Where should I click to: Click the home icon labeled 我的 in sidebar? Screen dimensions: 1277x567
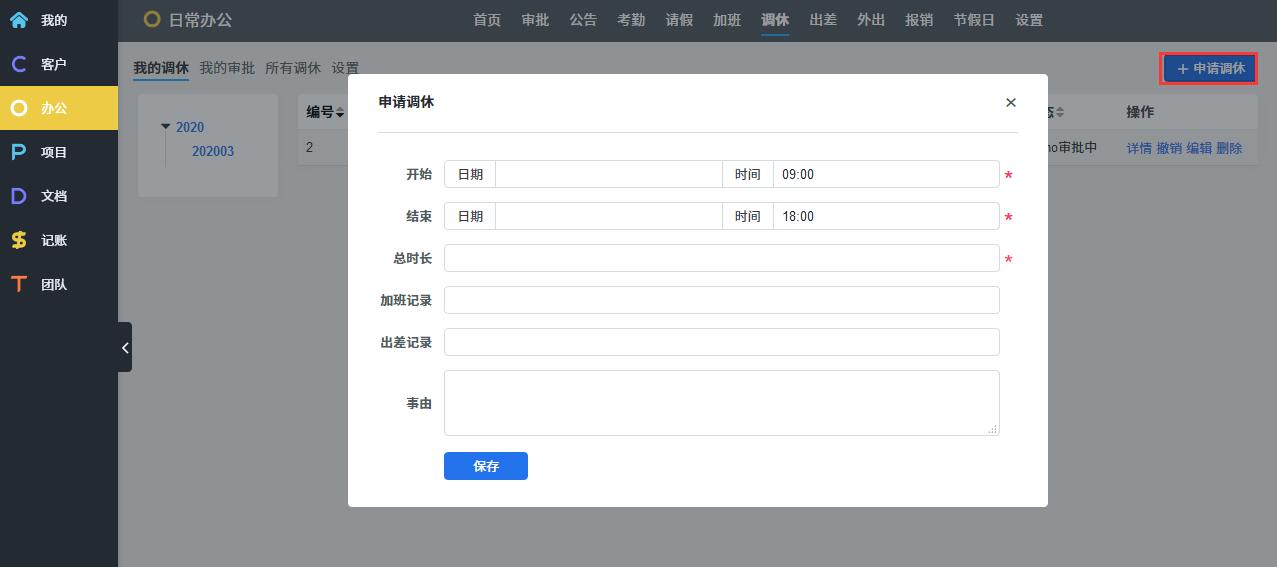pyautogui.click(x=19, y=20)
